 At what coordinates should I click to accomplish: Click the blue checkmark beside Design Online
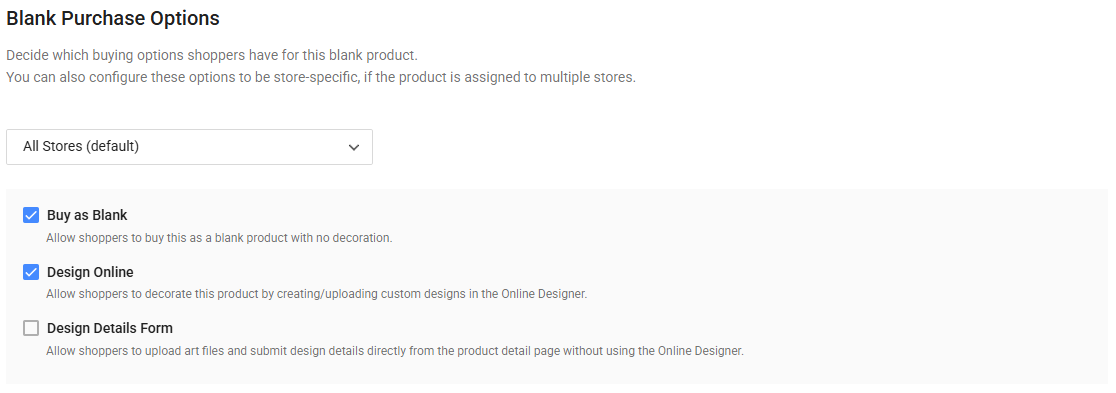pos(31,272)
